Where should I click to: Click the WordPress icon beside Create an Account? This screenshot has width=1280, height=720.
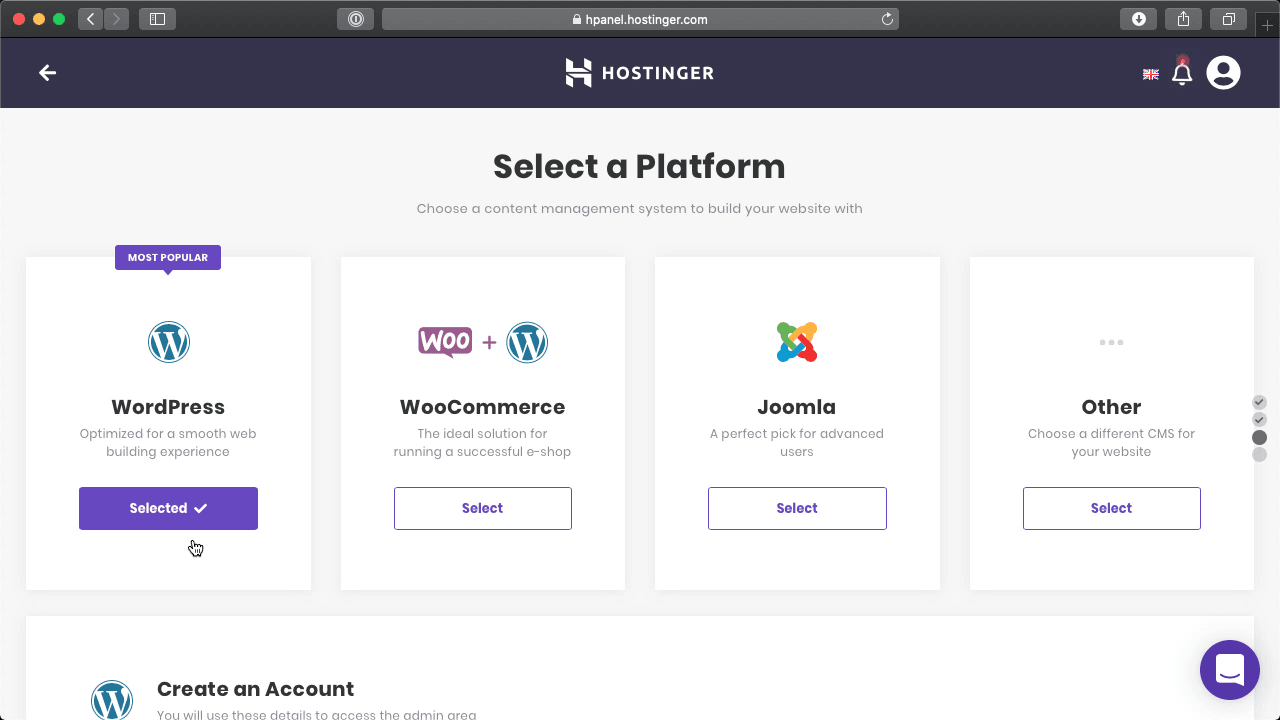[112, 701]
